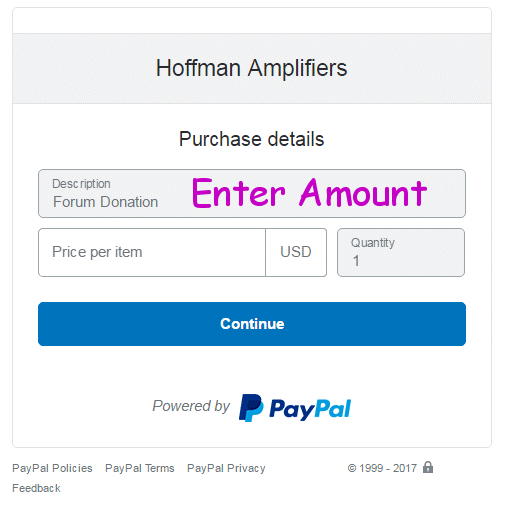Click the quantity value 1
The image size is (509, 508).
356,261
